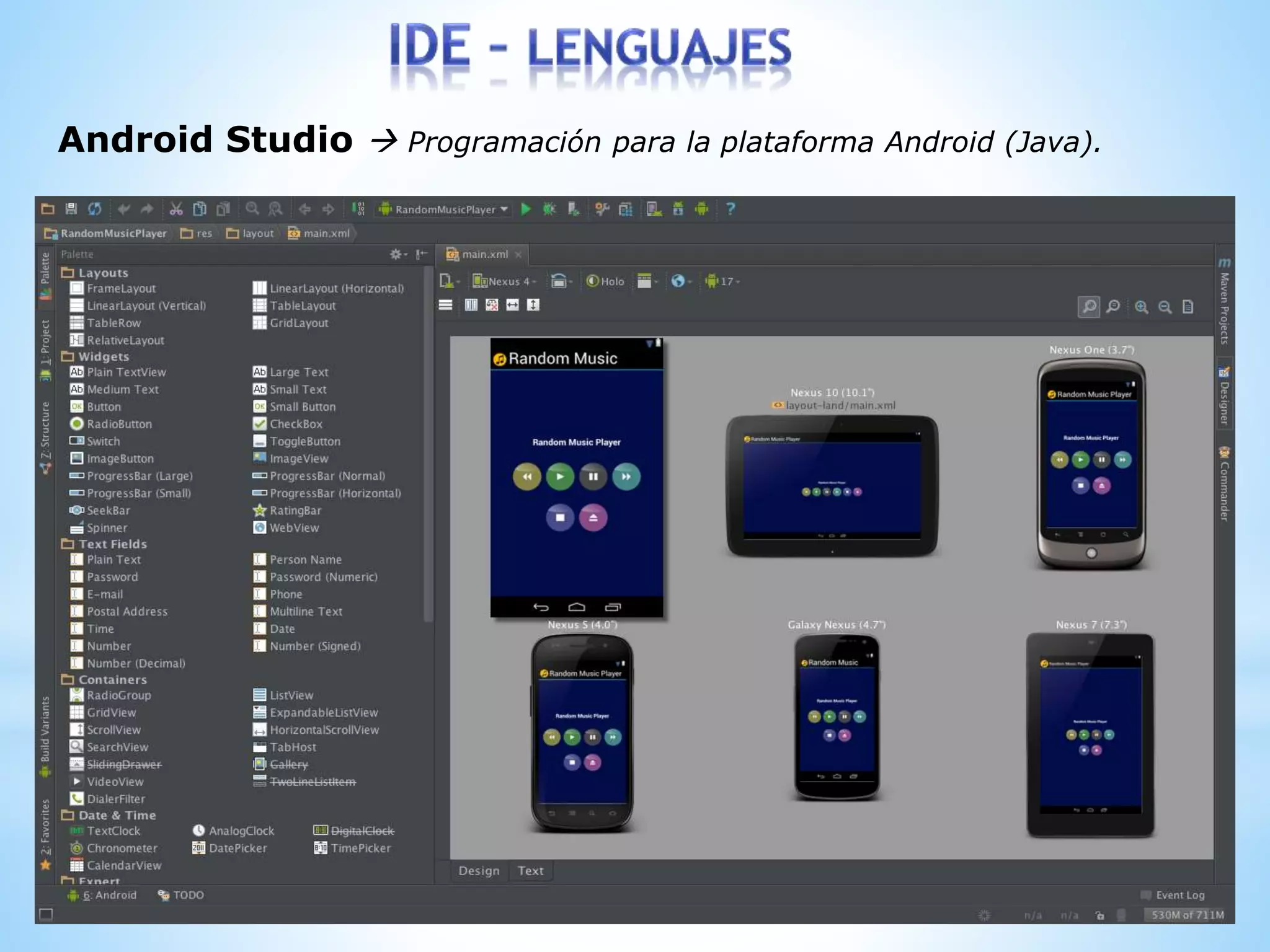Open the TODO tool window

point(180,895)
